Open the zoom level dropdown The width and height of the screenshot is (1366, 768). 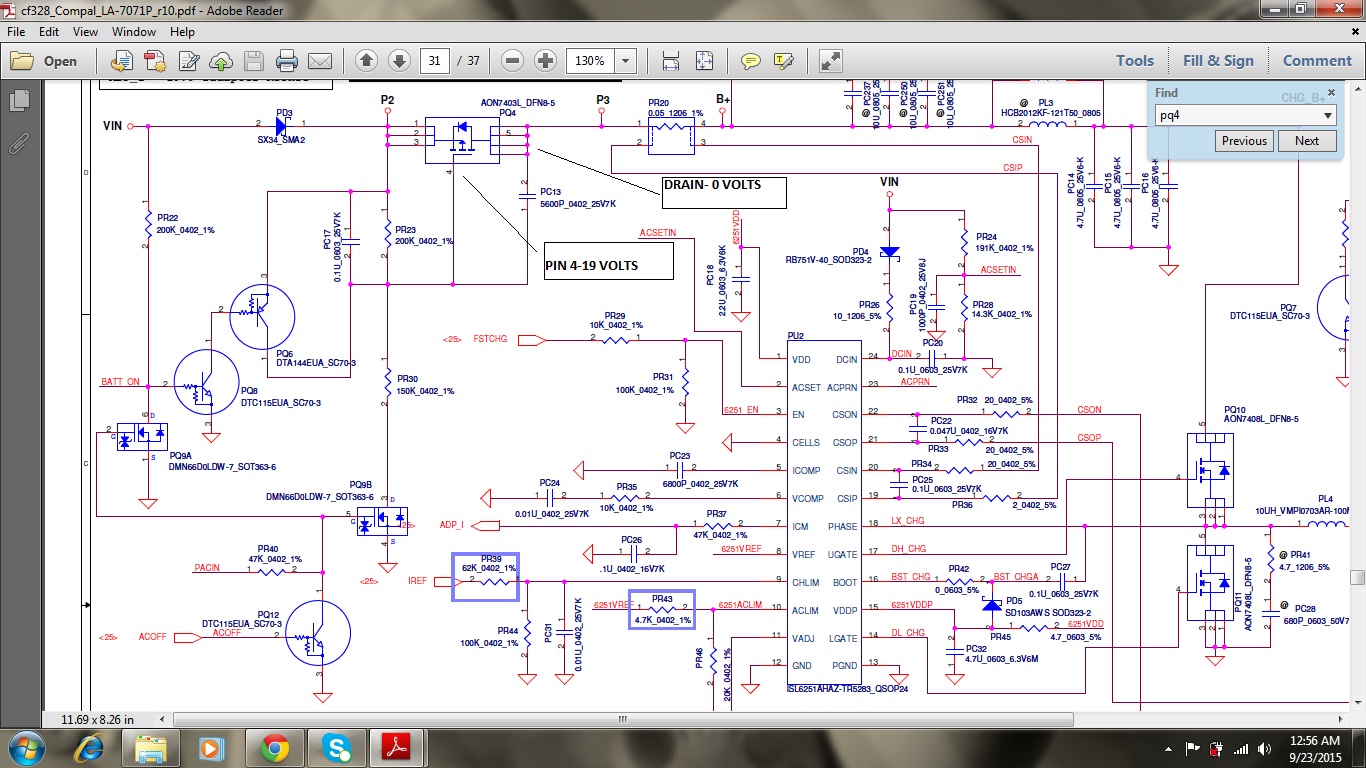pos(626,61)
